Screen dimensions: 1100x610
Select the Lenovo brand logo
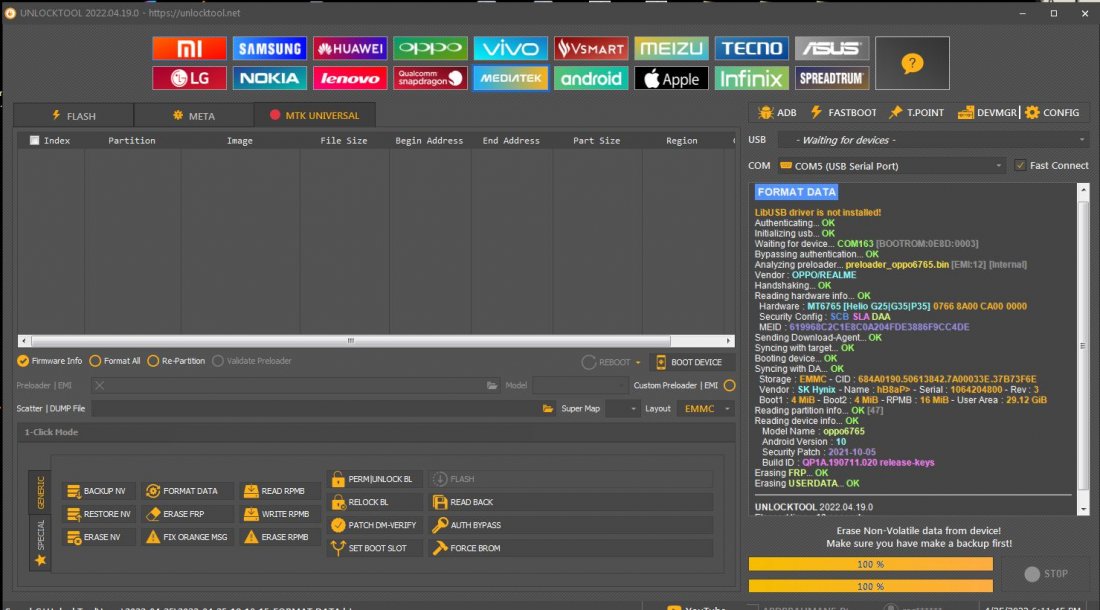[x=350, y=78]
